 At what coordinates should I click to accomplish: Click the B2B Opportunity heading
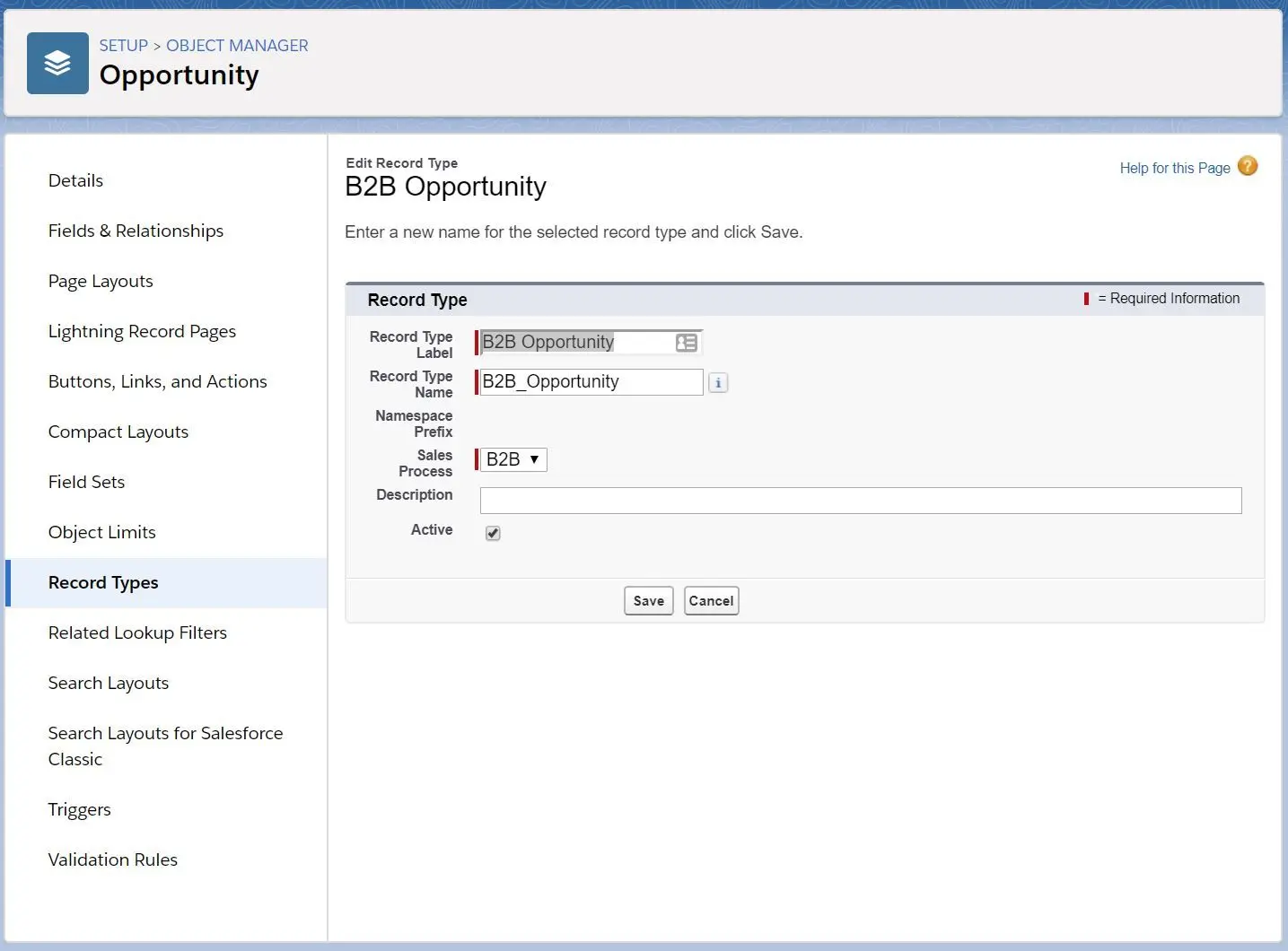(x=445, y=187)
